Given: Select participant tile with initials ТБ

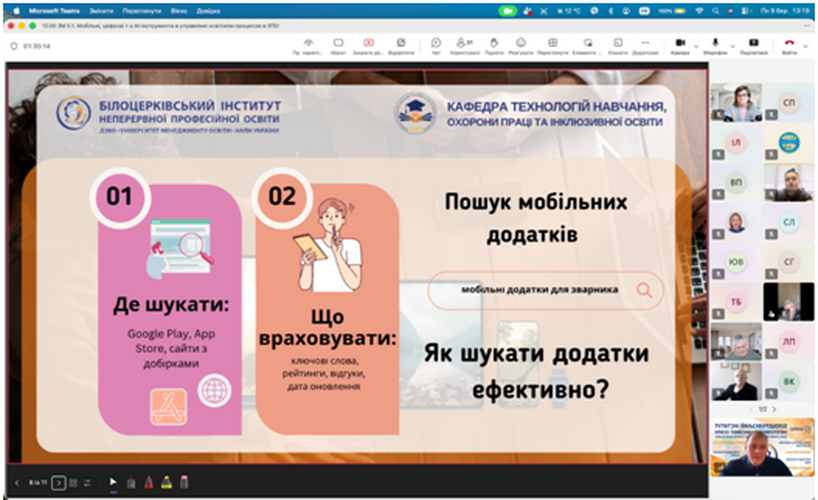Looking at the screenshot, I should click(735, 301).
